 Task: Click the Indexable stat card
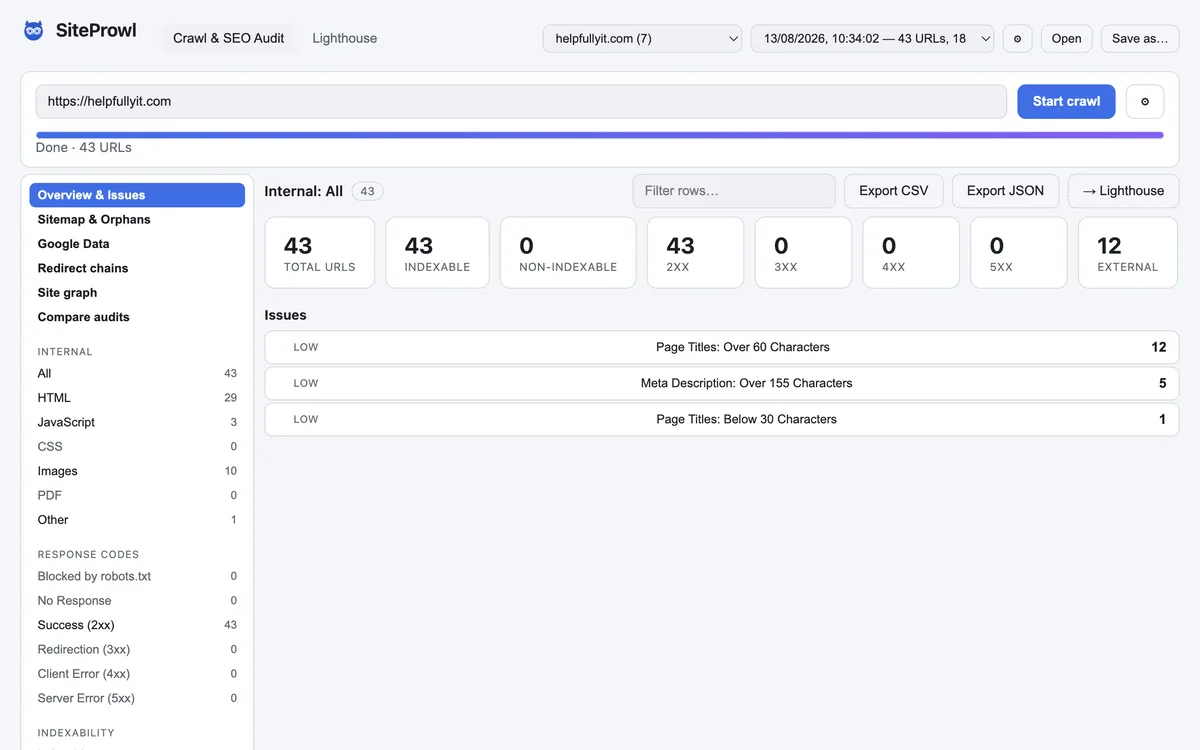click(438, 253)
